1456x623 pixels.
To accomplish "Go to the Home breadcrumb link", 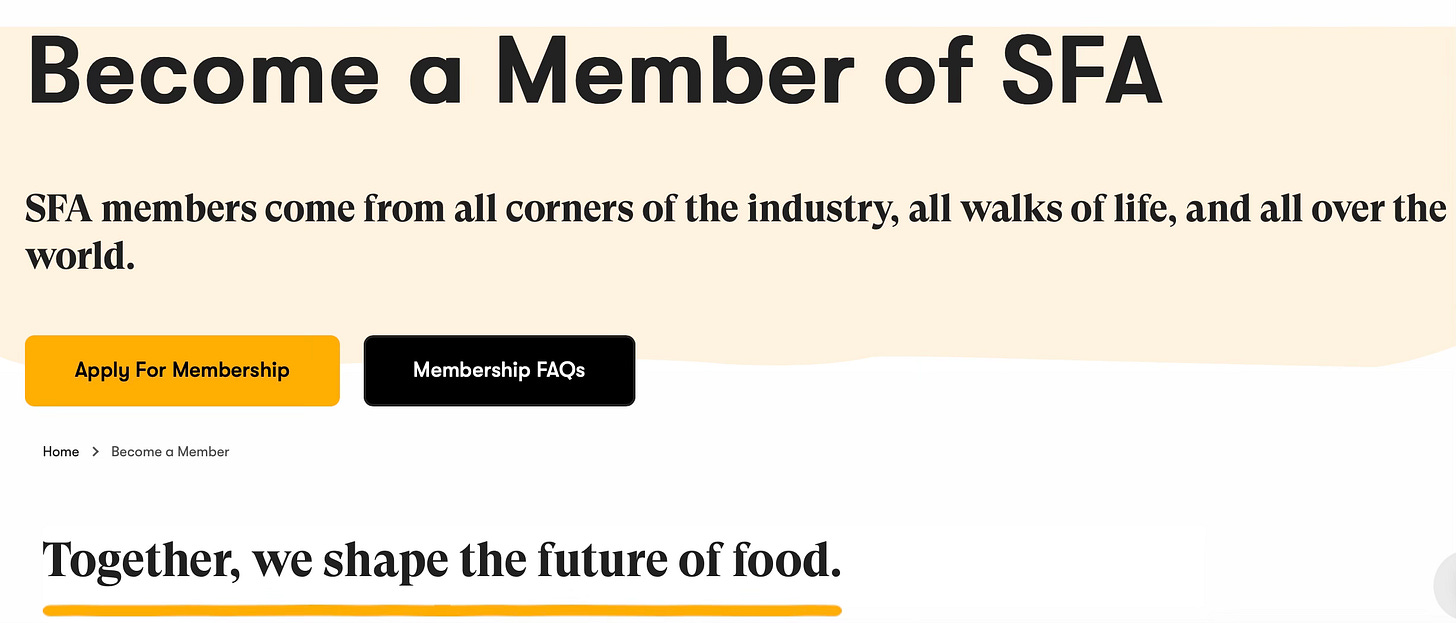I will [61, 452].
